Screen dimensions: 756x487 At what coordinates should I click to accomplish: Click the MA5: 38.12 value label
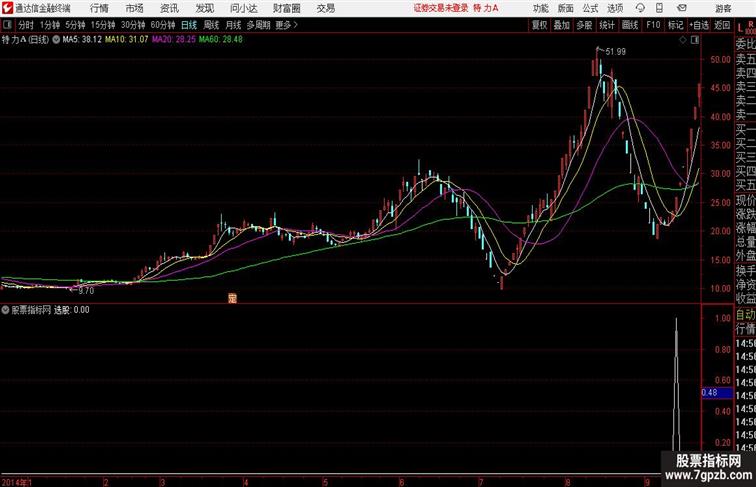[x=82, y=40]
